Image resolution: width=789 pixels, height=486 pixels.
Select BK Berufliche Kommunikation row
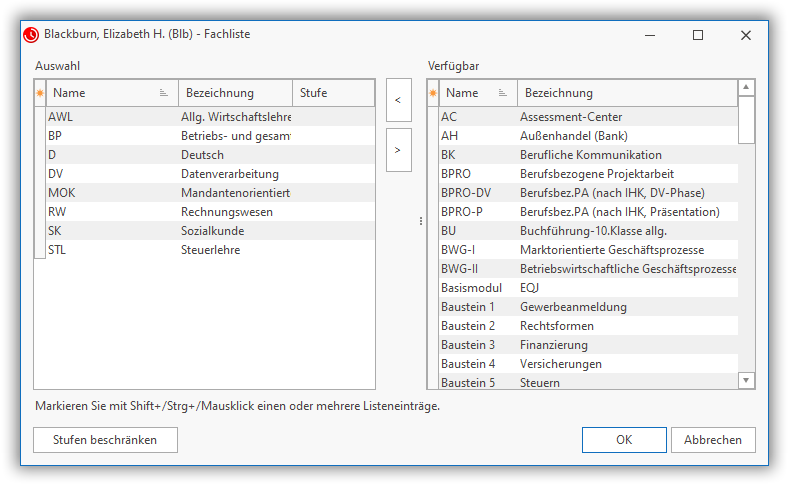coord(588,155)
